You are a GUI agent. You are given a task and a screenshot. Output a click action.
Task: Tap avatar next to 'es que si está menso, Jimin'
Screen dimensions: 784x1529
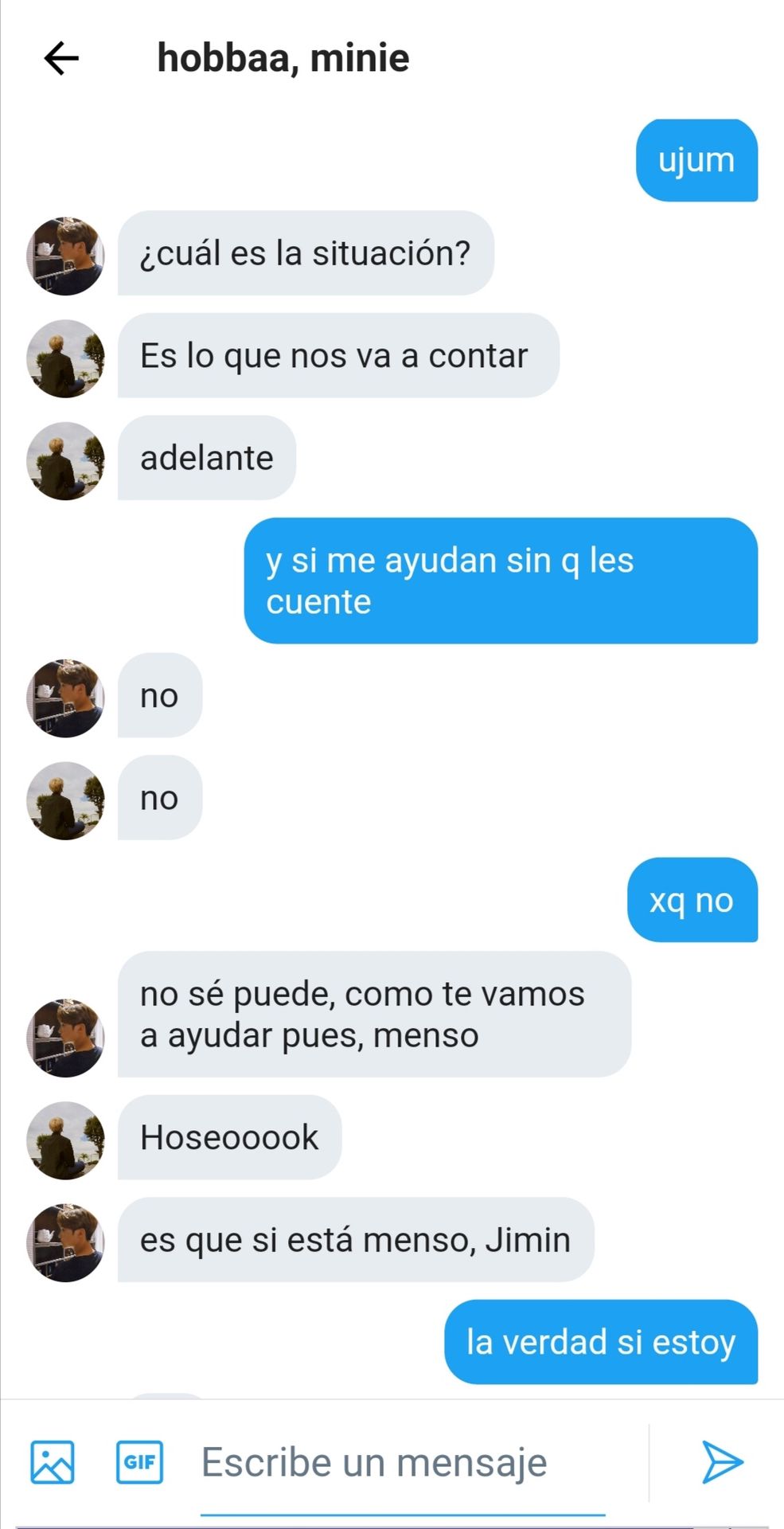(x=65, y=1242)
